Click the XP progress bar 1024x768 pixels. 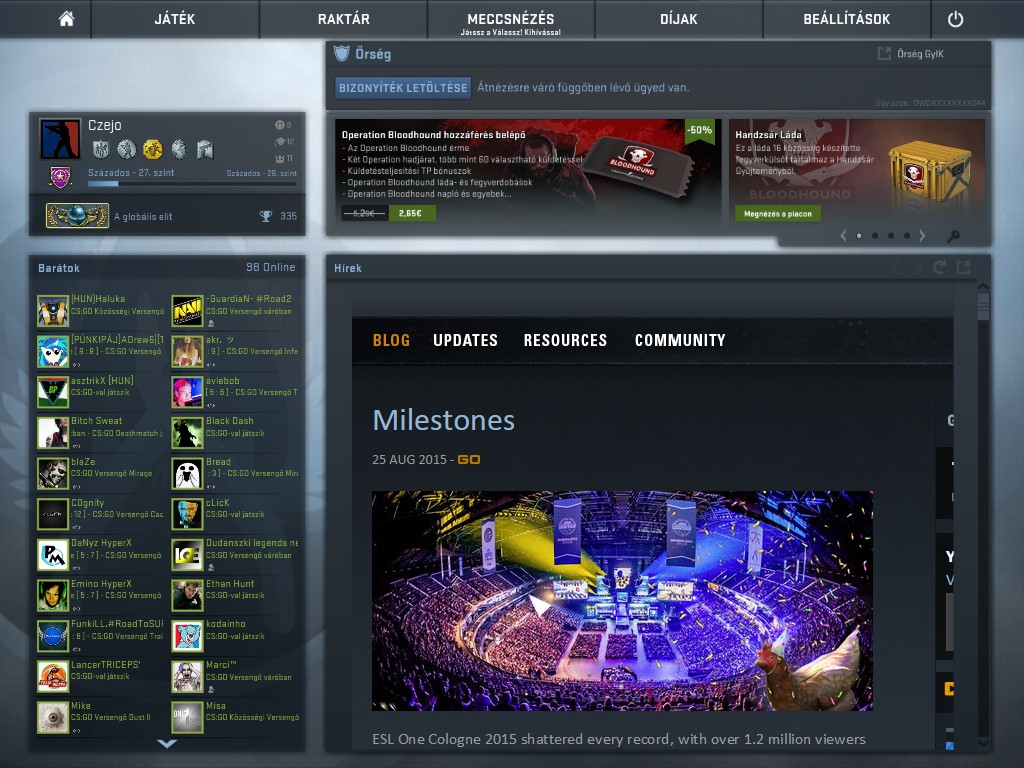tap(193, 184)
